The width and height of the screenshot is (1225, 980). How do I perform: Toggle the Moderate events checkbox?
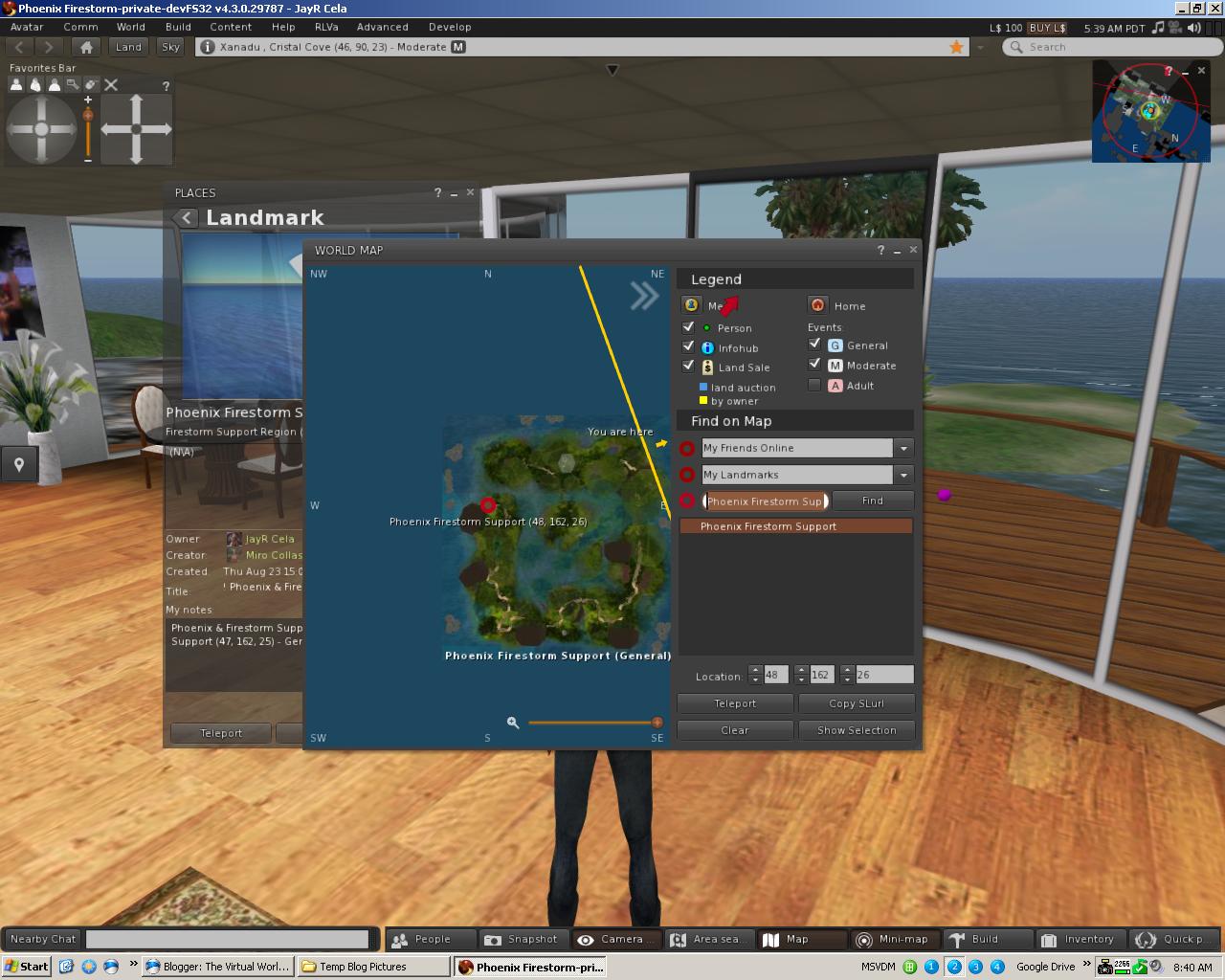pos(814,364)
